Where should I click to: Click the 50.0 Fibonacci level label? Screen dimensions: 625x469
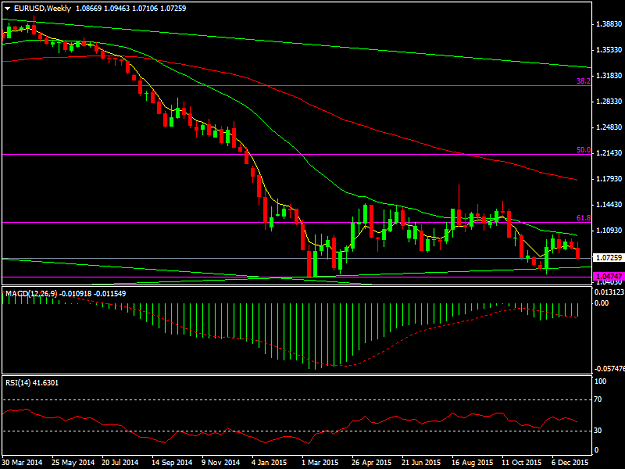click(x=583, y=150)
